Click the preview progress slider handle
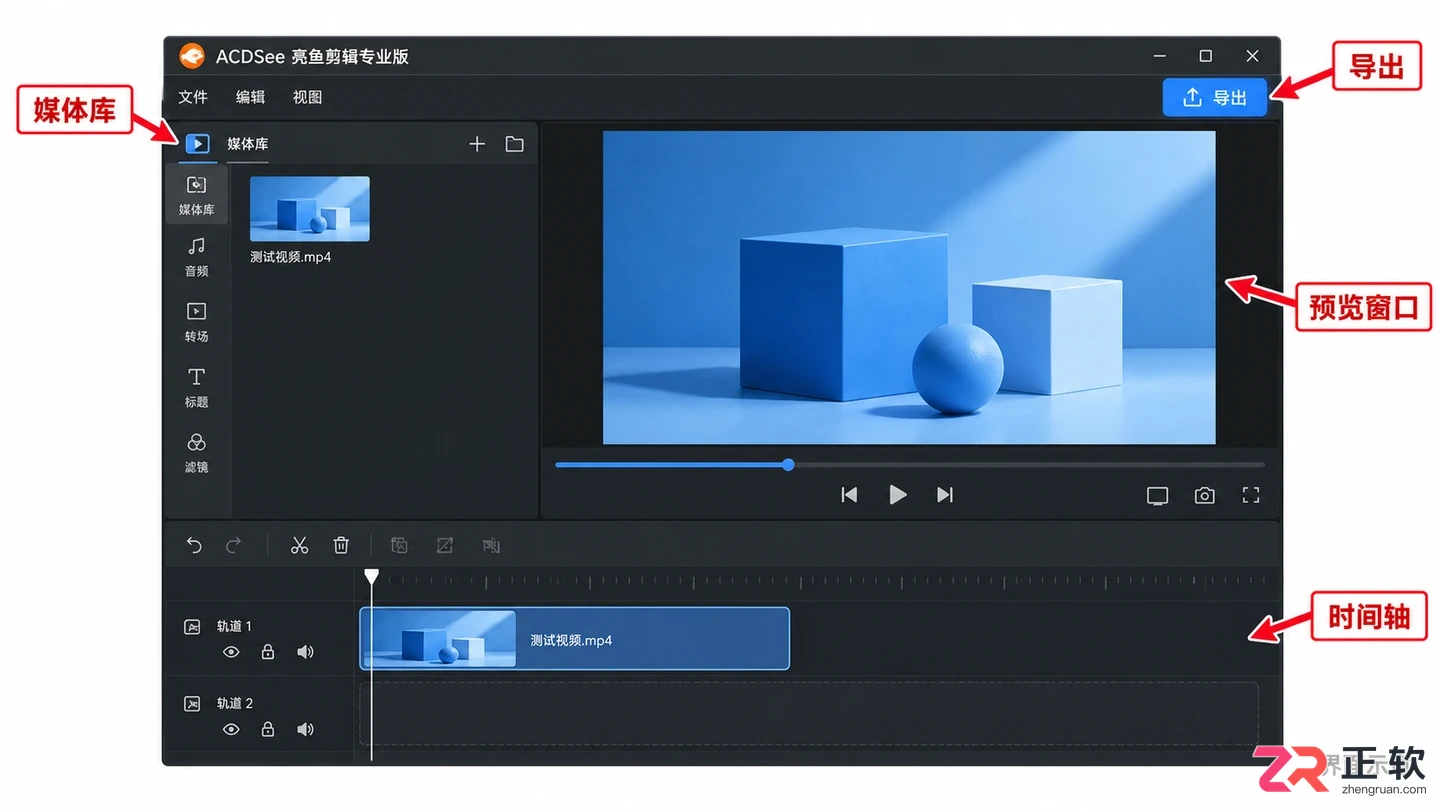This screenshot has height=810, width=1440. pos(788,465)
